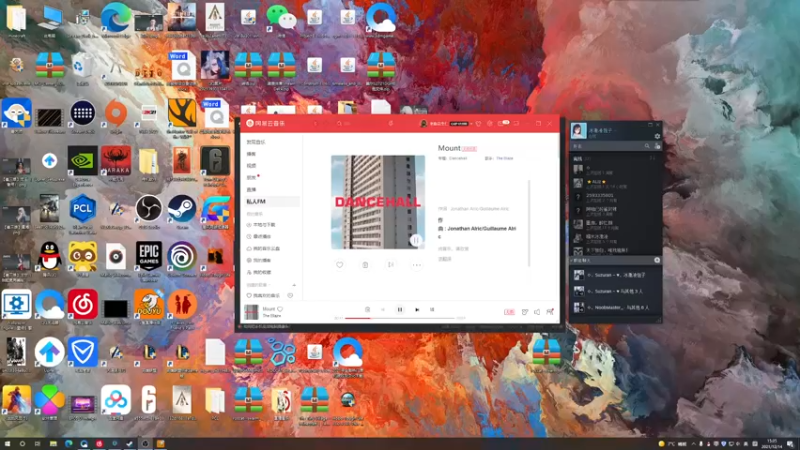
Task: Open the liked-music playlist with the heart icon
Action: (264, 295)
